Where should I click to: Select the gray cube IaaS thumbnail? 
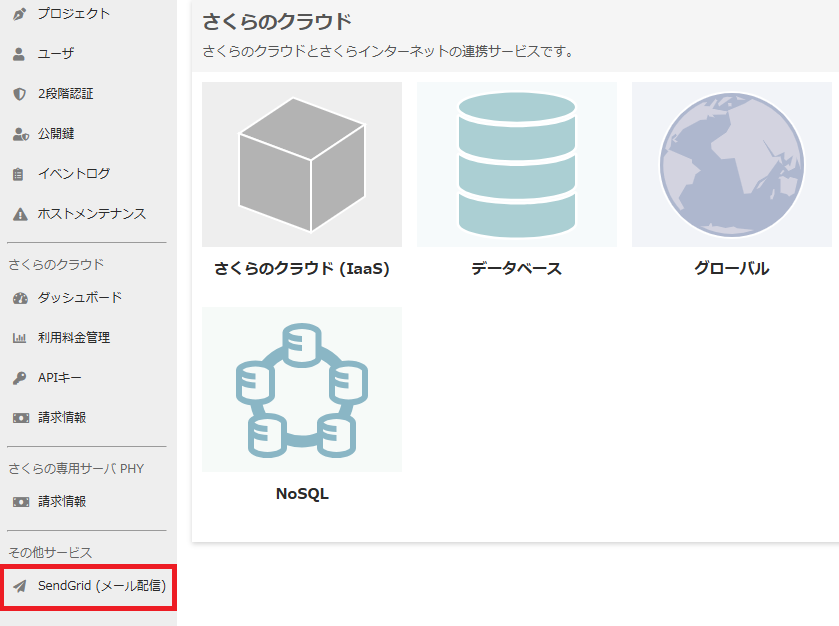point(302,164)
